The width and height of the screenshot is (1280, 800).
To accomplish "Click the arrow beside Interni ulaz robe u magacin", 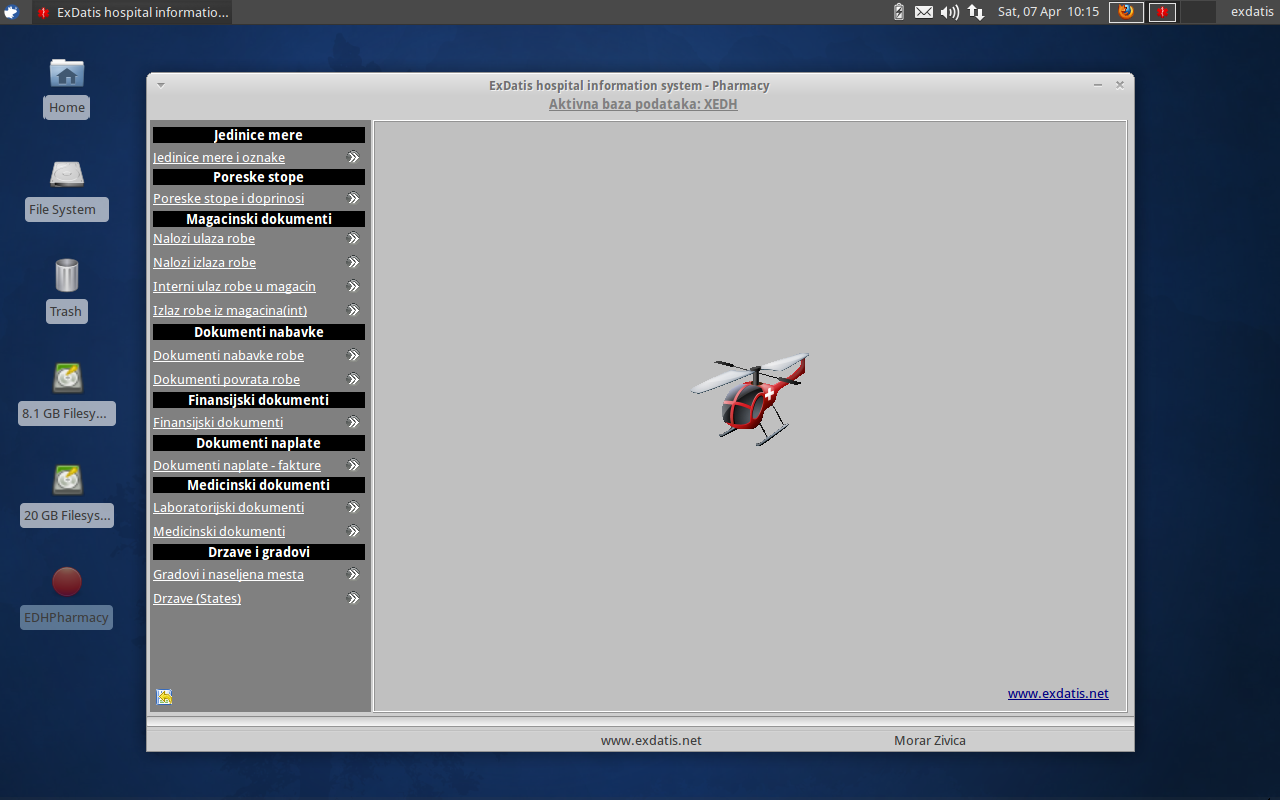I will coord(353,286).
